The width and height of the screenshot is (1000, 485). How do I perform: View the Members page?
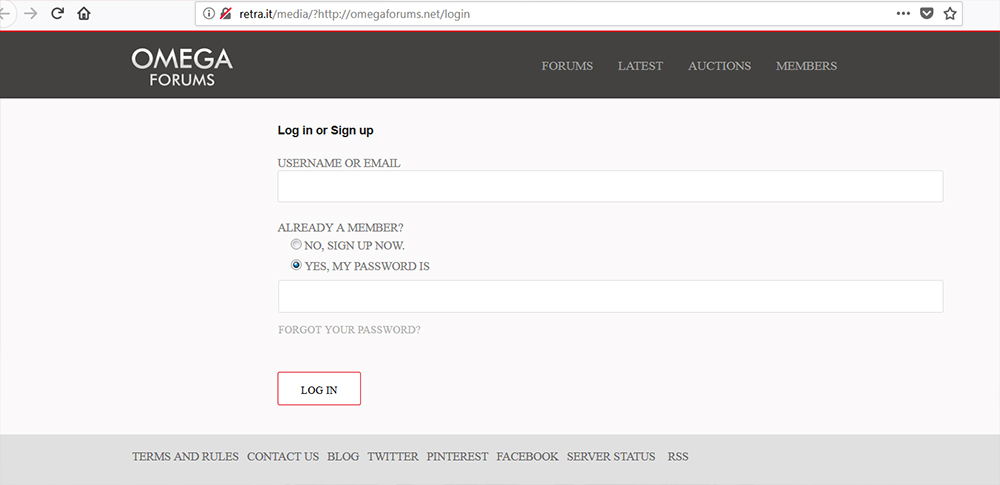(806, 66)
